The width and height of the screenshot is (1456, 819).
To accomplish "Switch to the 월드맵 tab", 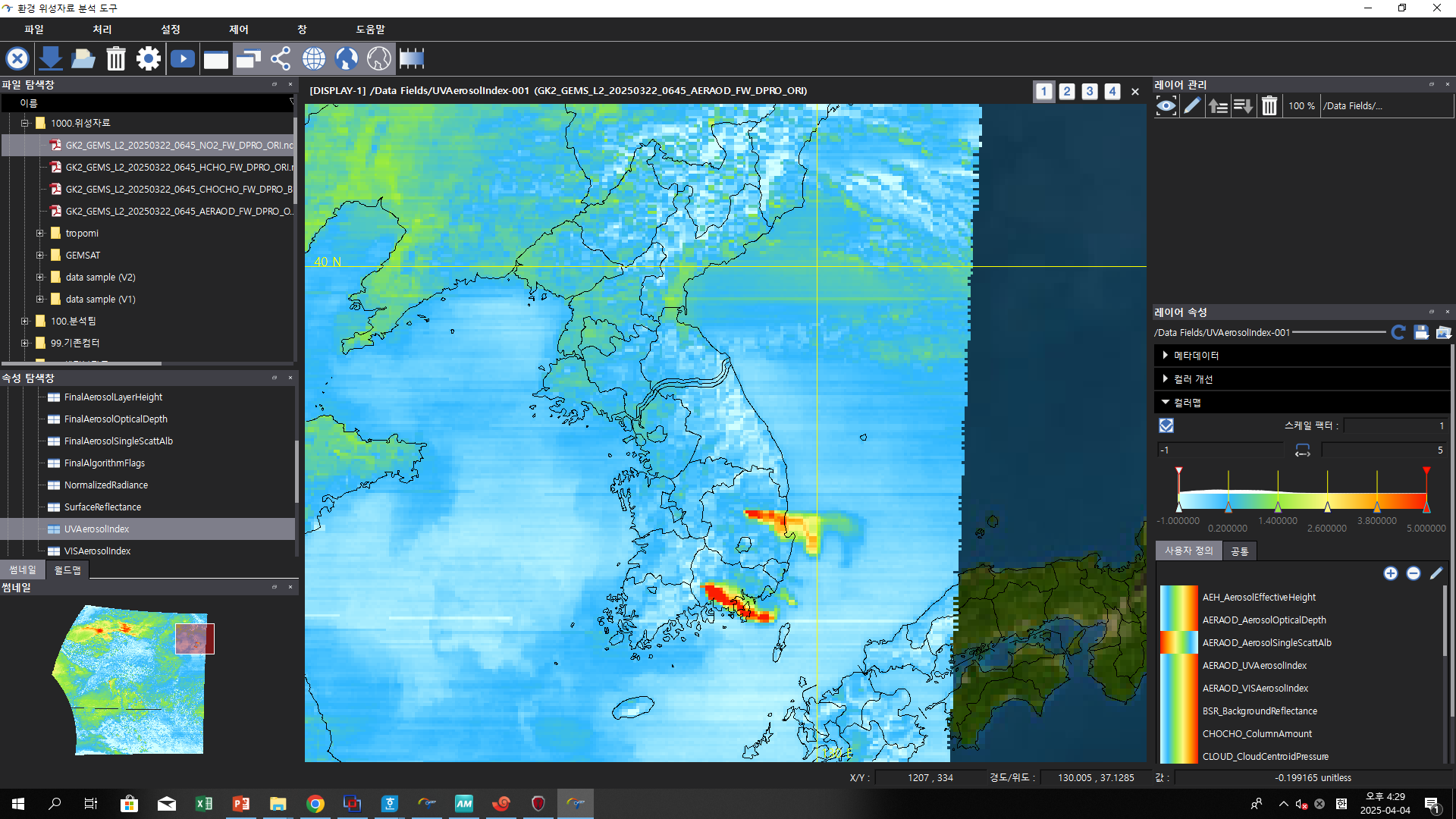I will 67,570.
